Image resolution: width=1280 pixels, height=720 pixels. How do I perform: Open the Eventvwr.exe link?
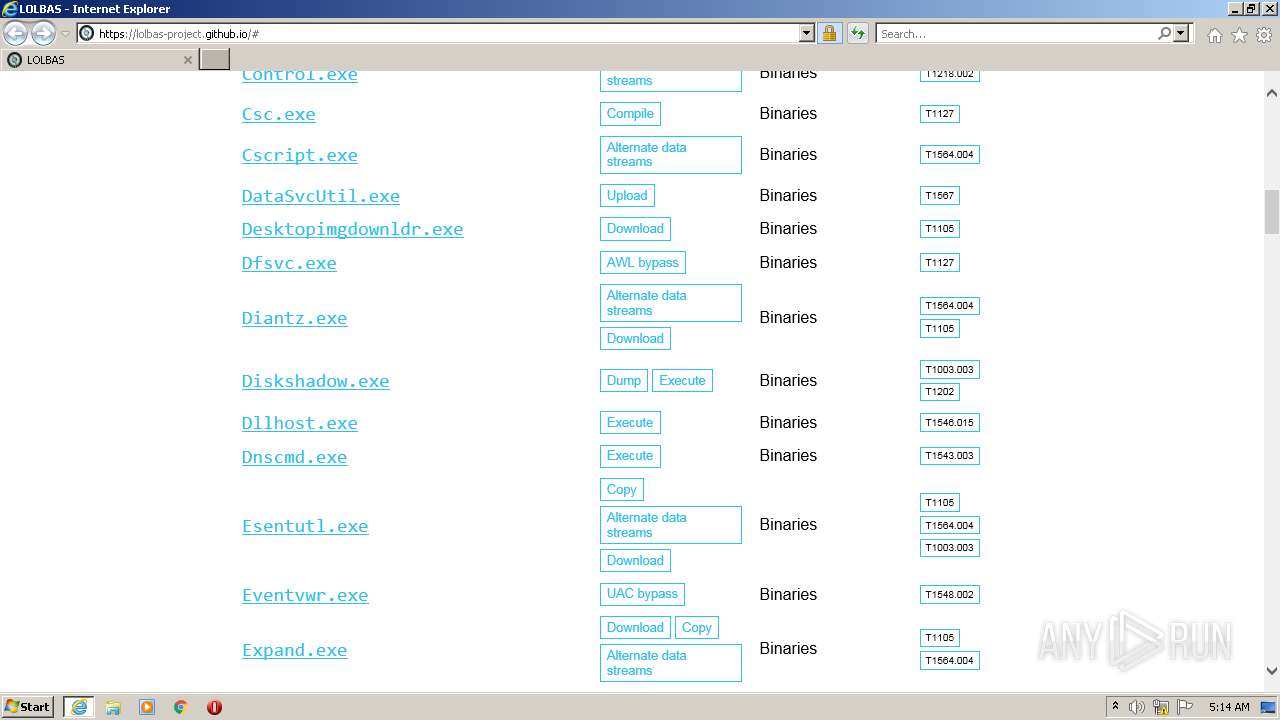(x=305, y=595)
